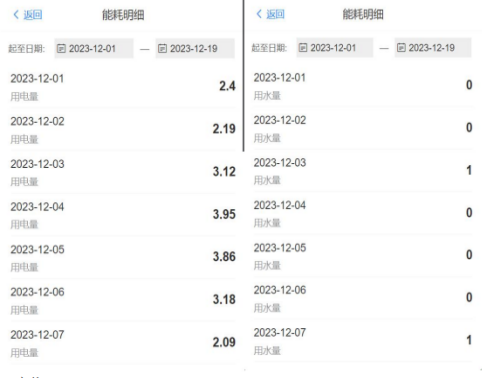Image resolution: width=488 pixels, height=378 pixels.
Task: Select electricity row dated 2023-12-05
Action: point(123,257)
